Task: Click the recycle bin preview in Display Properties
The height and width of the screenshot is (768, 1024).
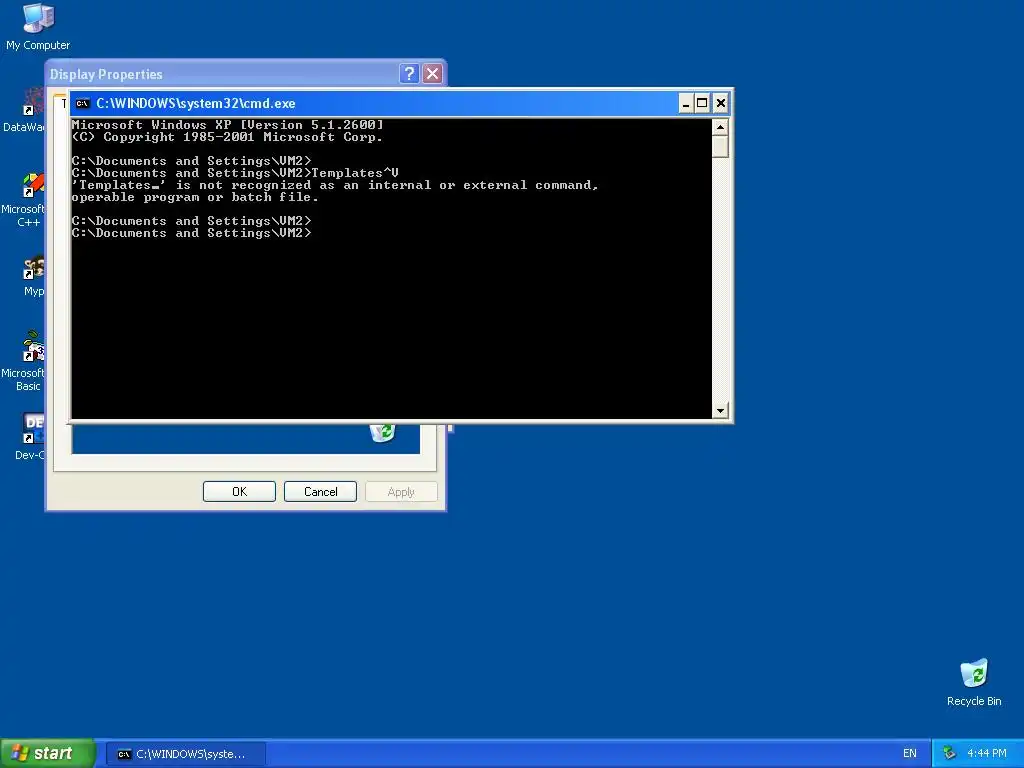Action: [x=382, y=432]
